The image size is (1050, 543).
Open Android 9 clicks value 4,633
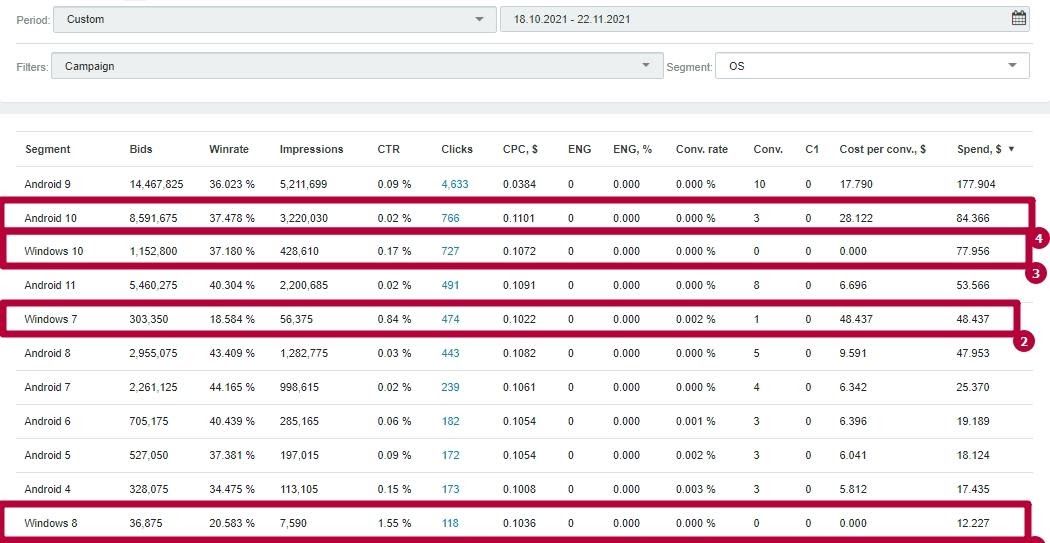455,184
